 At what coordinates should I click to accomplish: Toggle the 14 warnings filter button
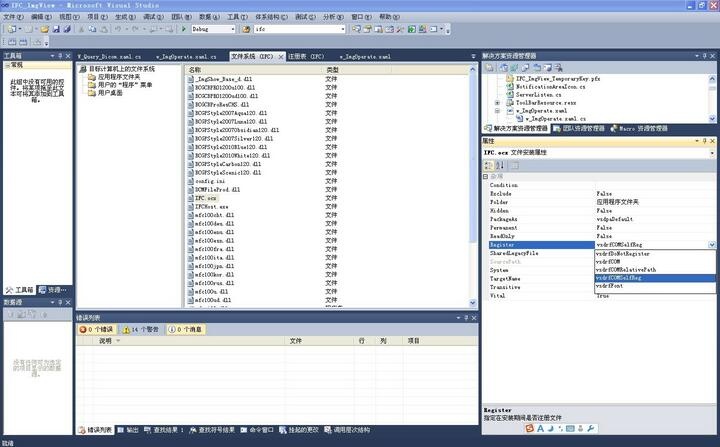(141, 329)
